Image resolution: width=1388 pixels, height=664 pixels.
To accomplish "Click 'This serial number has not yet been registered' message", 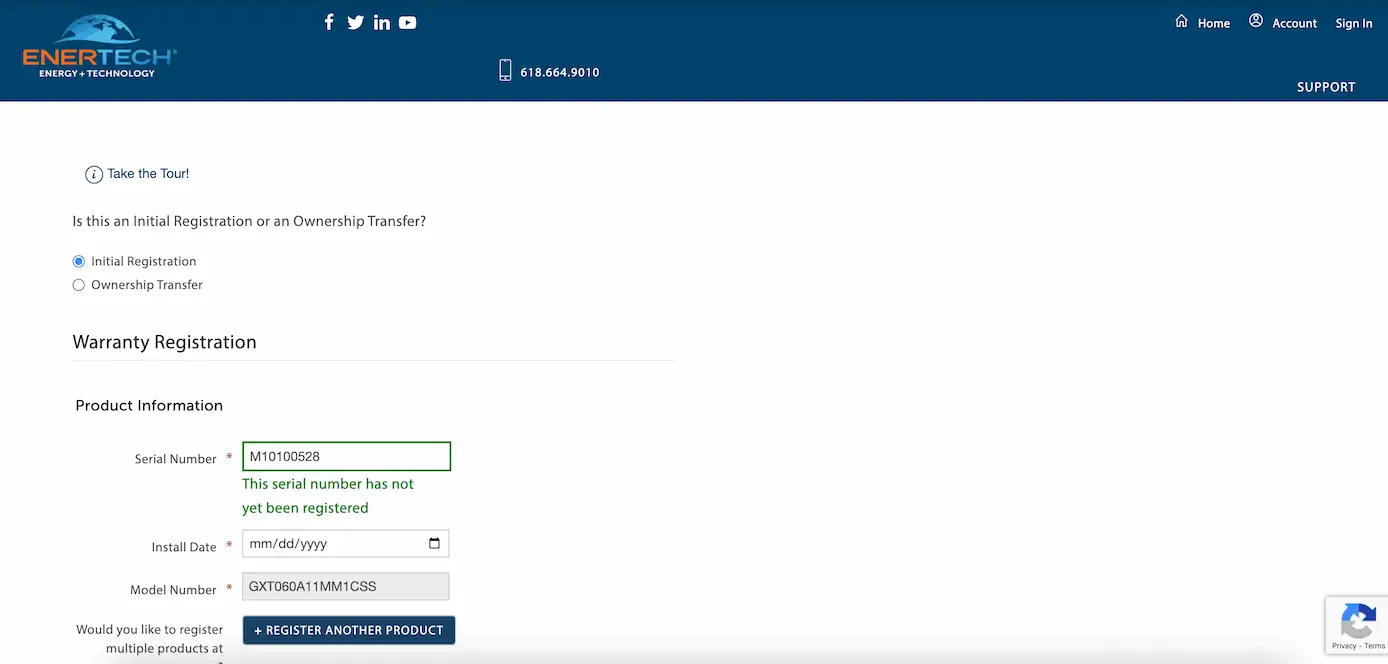I will (328, 495).
